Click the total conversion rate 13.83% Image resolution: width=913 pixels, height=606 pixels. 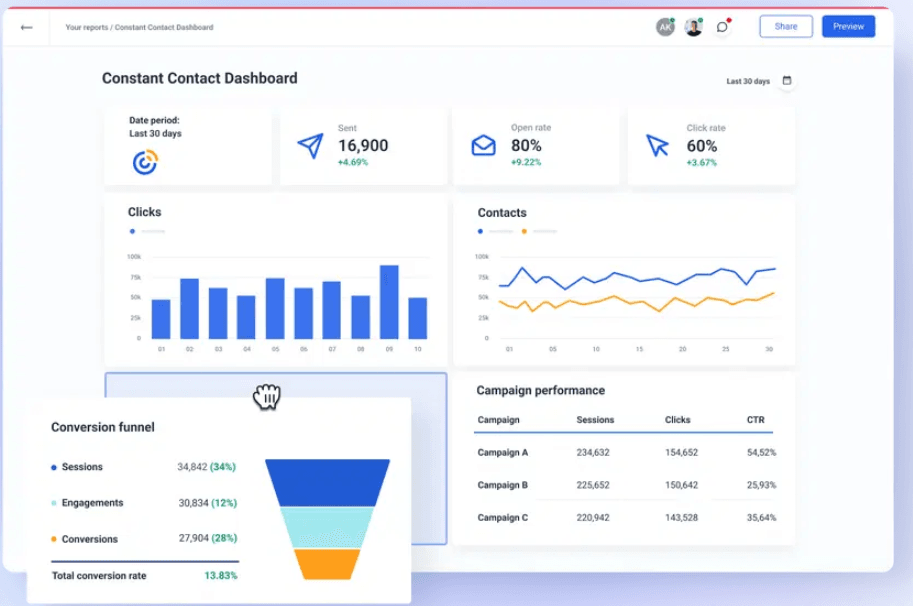click(221, 576)
